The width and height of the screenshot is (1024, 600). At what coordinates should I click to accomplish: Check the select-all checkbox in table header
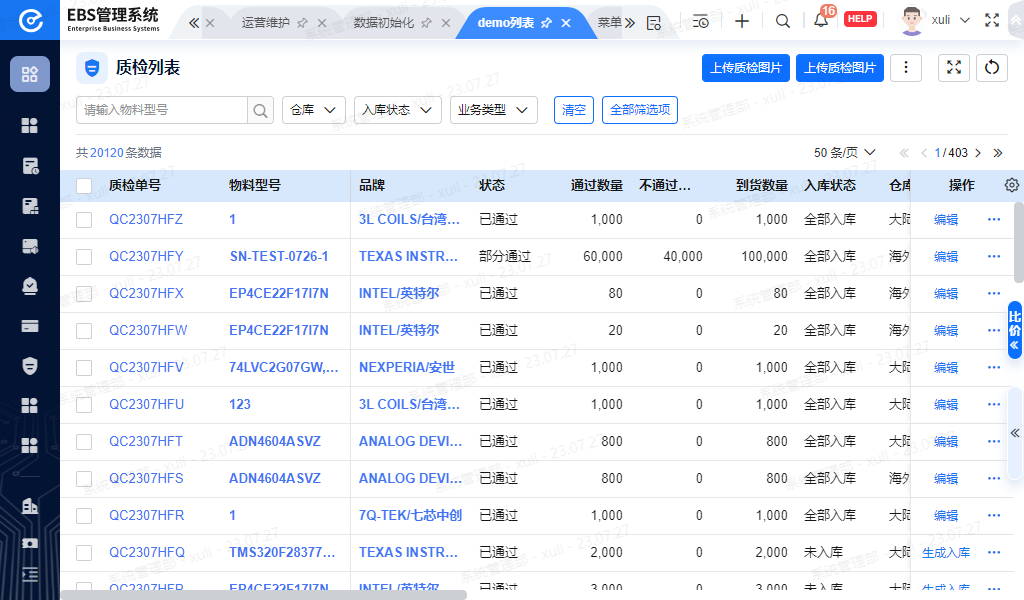click(x=84, y=185)
